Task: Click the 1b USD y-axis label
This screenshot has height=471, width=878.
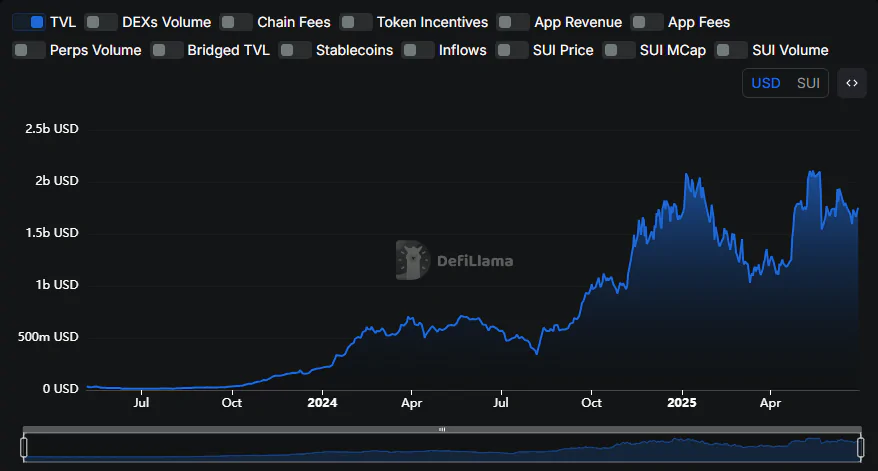Action: pyautogui.click(x=57, y=285)
